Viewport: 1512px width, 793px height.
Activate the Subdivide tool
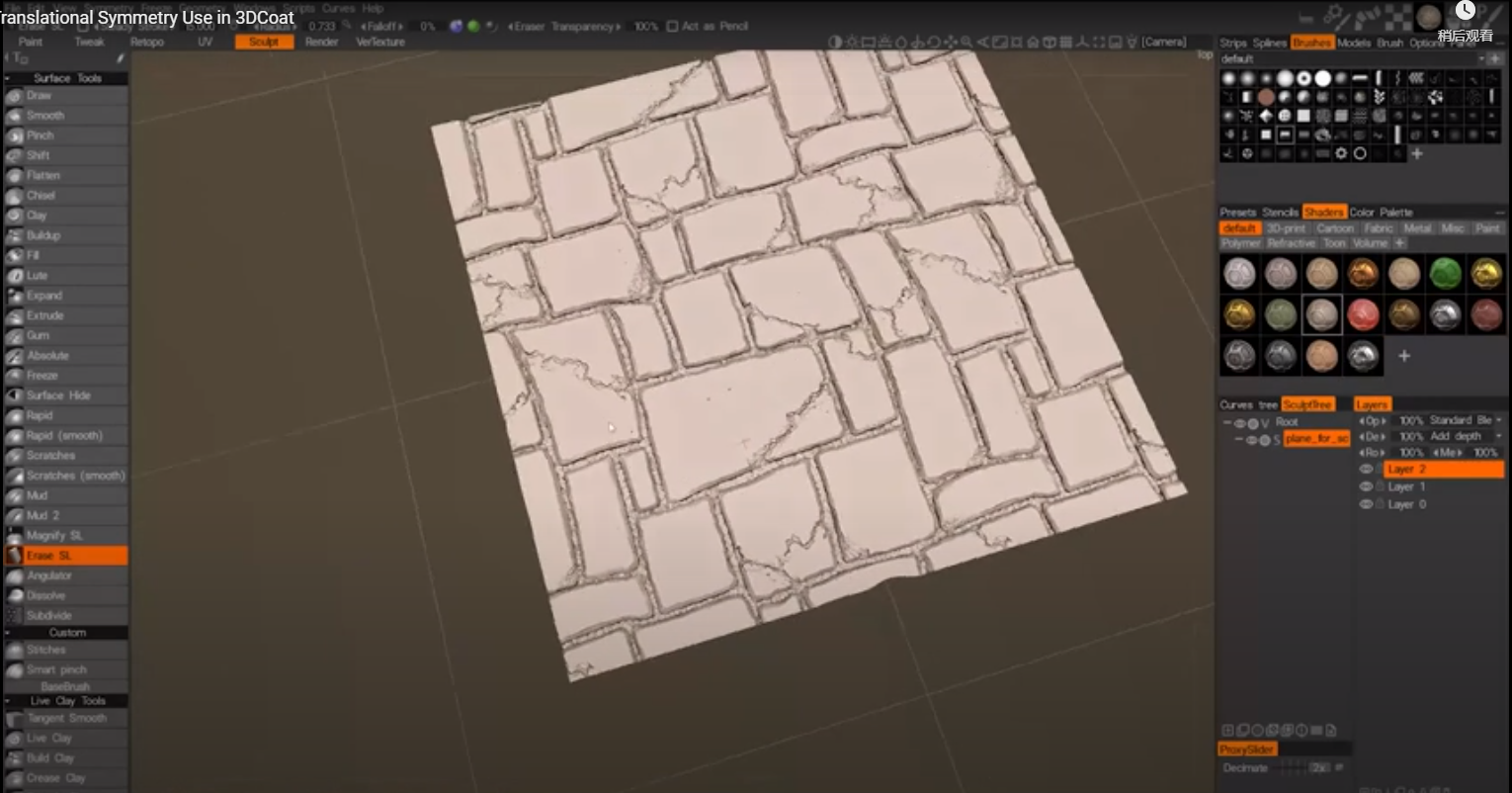click(65, 615)
